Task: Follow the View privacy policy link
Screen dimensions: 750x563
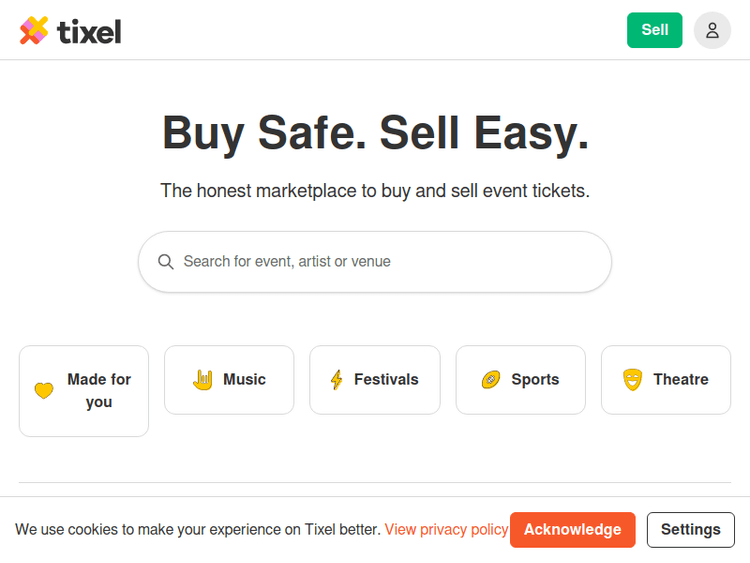Action: pos(446,530)
